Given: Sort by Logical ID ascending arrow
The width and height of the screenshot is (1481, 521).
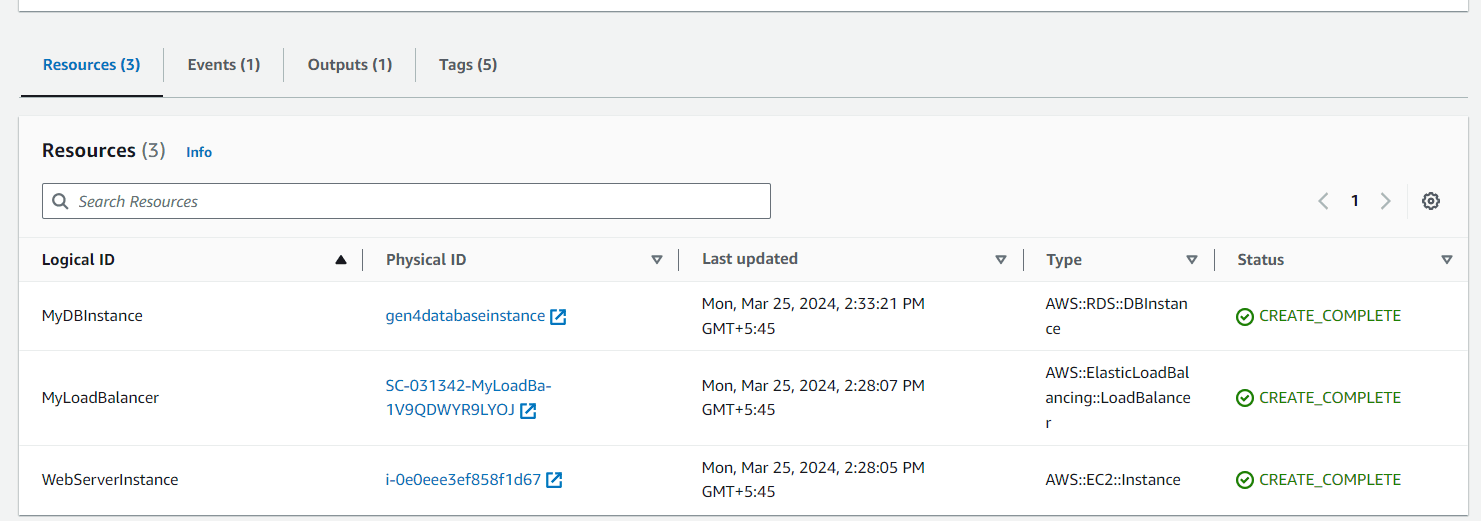Looking at the screenshot, I should [x=341, y=260].
